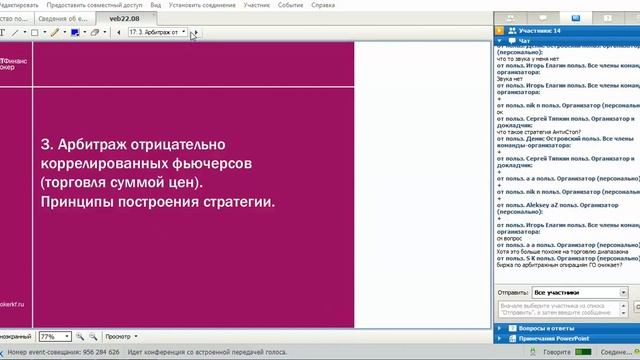The image size is (640, 360).
Task: Click the chat panel icon tab
Action: (x=543, y=18)
